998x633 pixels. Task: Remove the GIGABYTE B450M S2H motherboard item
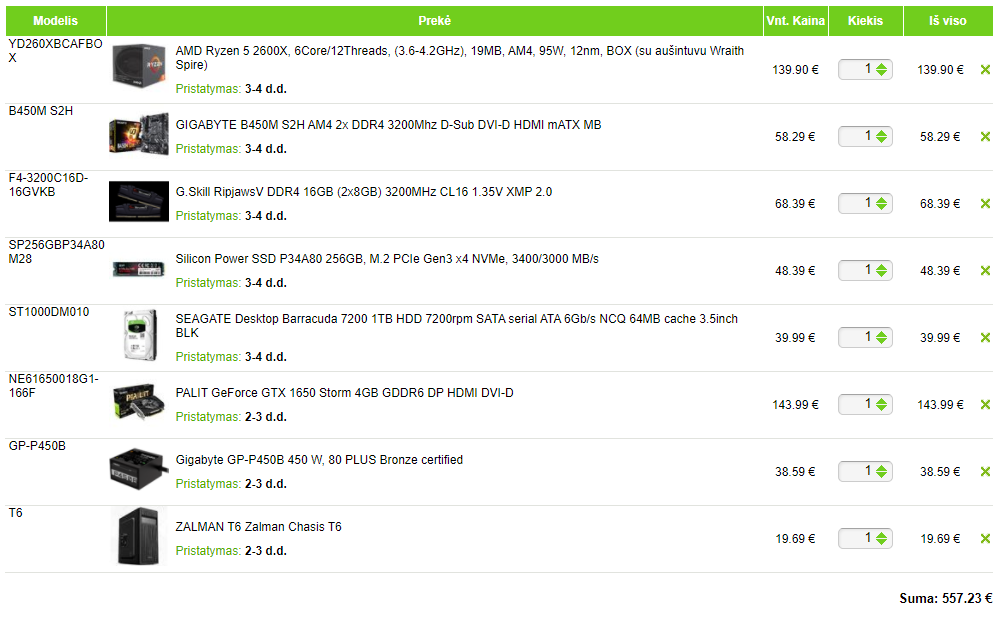click(x=985, y=137)
